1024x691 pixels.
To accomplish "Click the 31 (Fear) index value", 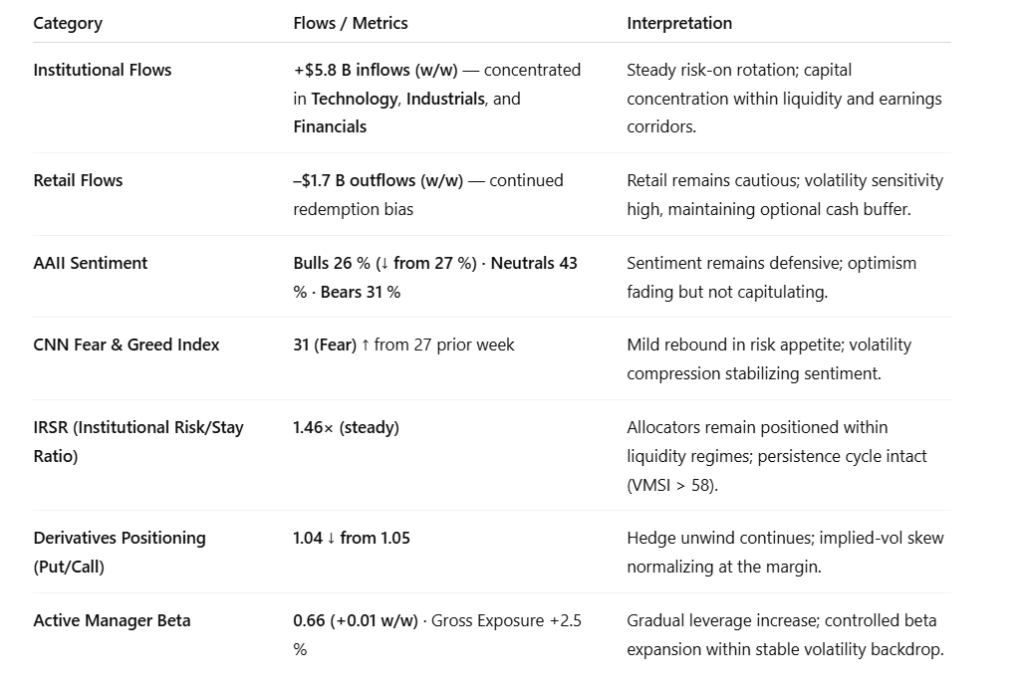I will (324, 345).
